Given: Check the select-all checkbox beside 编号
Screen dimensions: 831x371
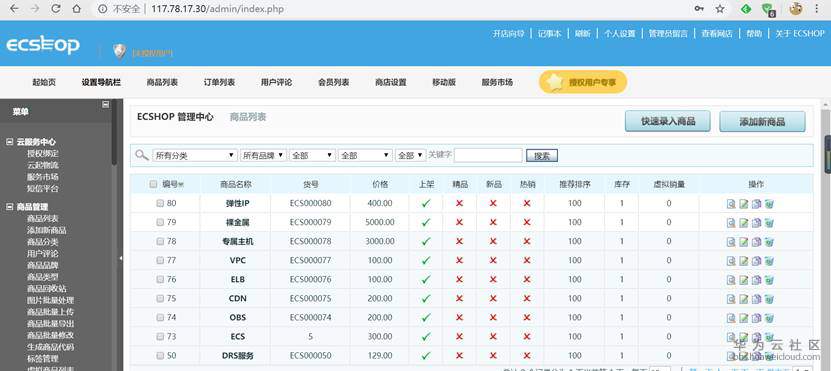Looking at the screenshot, I should (x=153, y=184).
